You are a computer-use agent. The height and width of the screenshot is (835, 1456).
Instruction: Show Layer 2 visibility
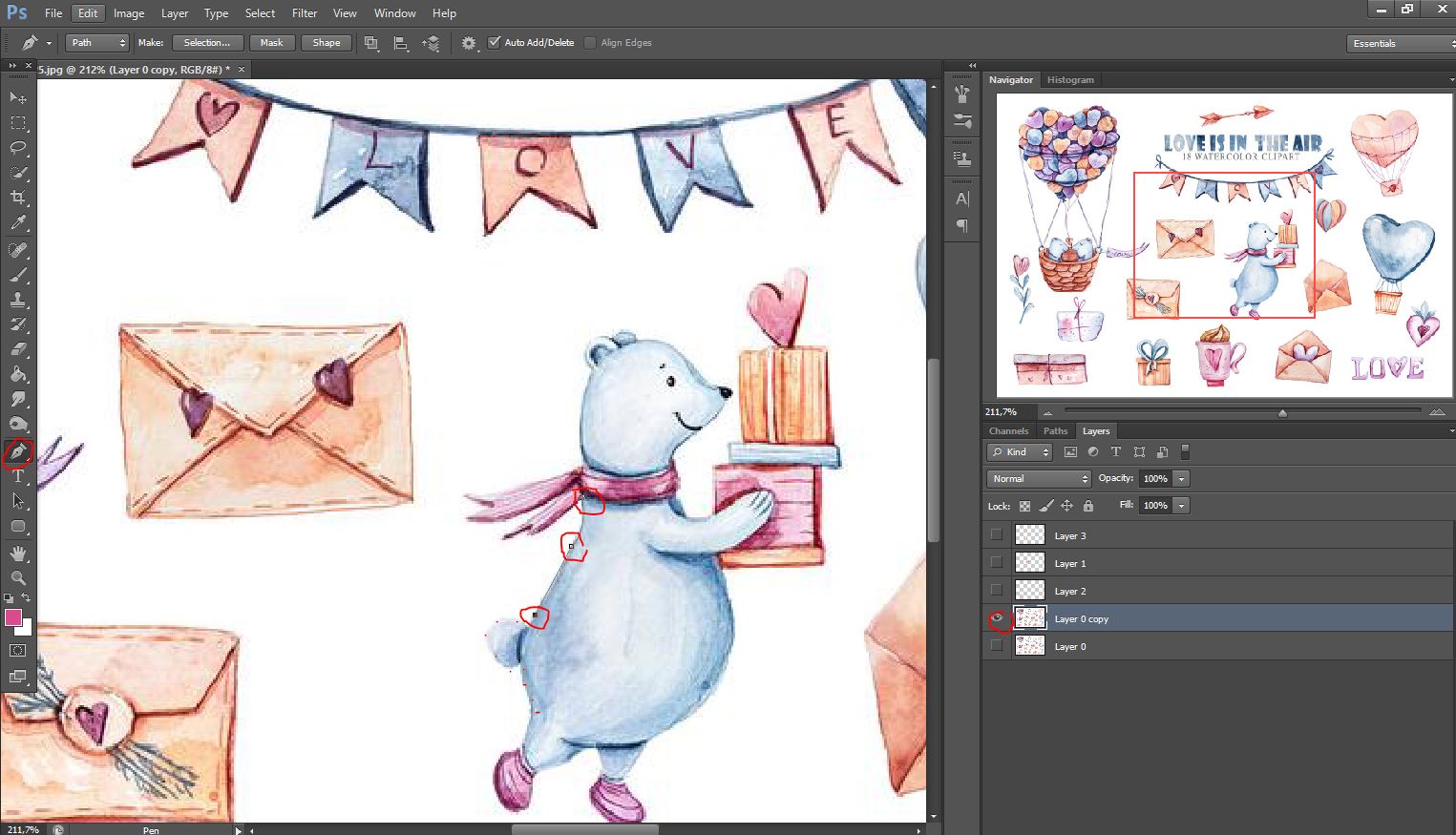tap(997, 591)
